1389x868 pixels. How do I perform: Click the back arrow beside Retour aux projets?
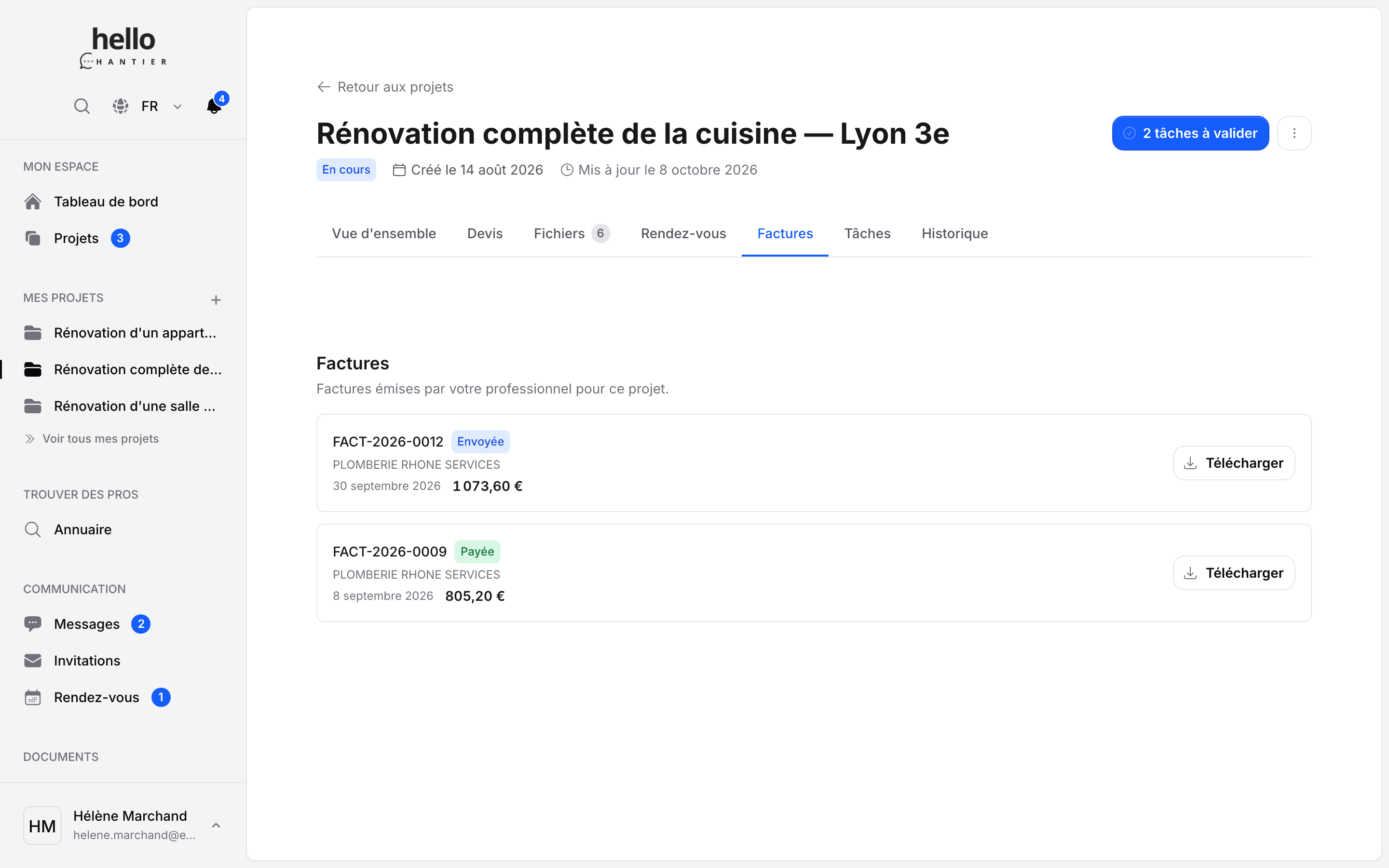click(324, 87)
